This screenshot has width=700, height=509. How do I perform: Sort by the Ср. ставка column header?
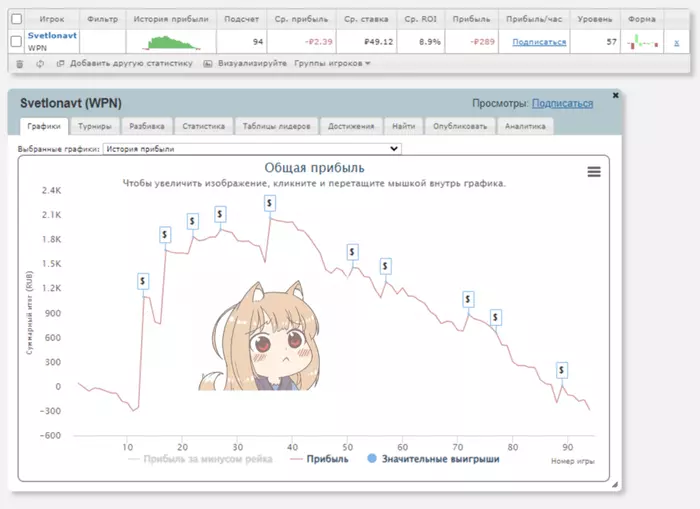(x=366, y=19)
